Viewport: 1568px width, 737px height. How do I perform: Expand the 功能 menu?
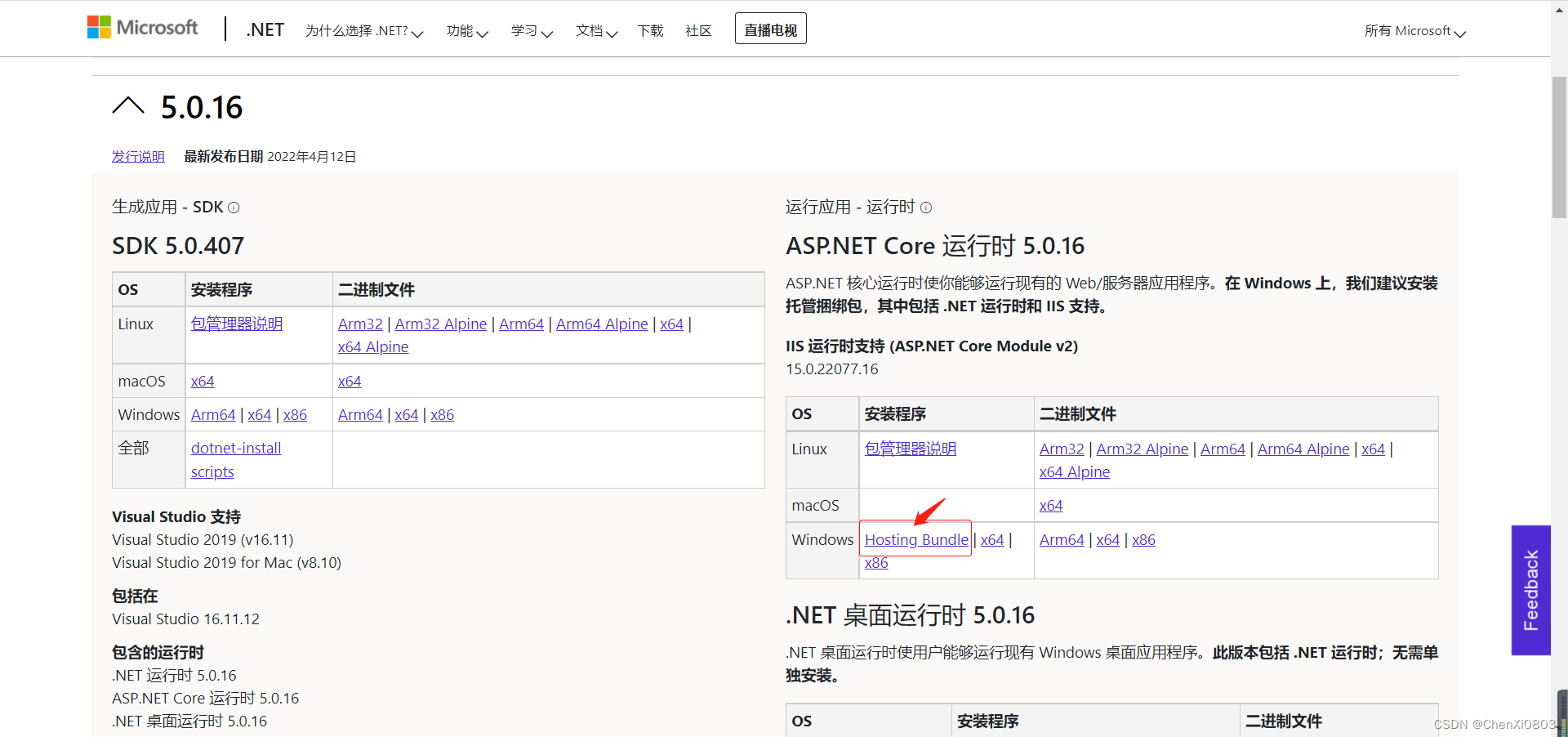coord(467,31)
